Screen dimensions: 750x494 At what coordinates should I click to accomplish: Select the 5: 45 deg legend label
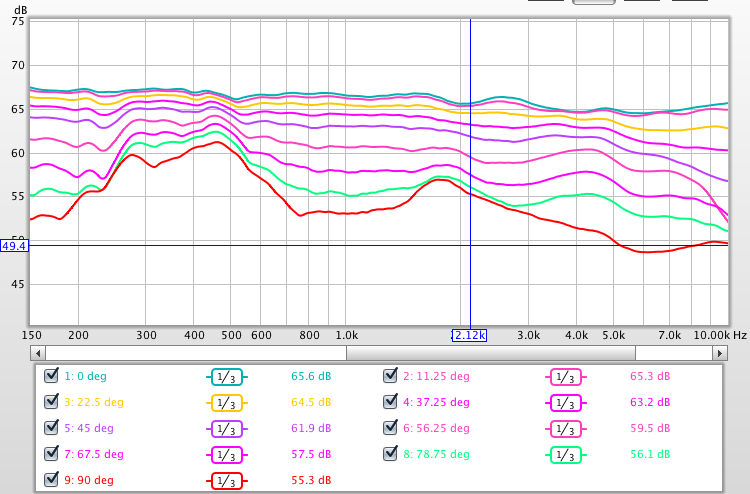point(94,429)
